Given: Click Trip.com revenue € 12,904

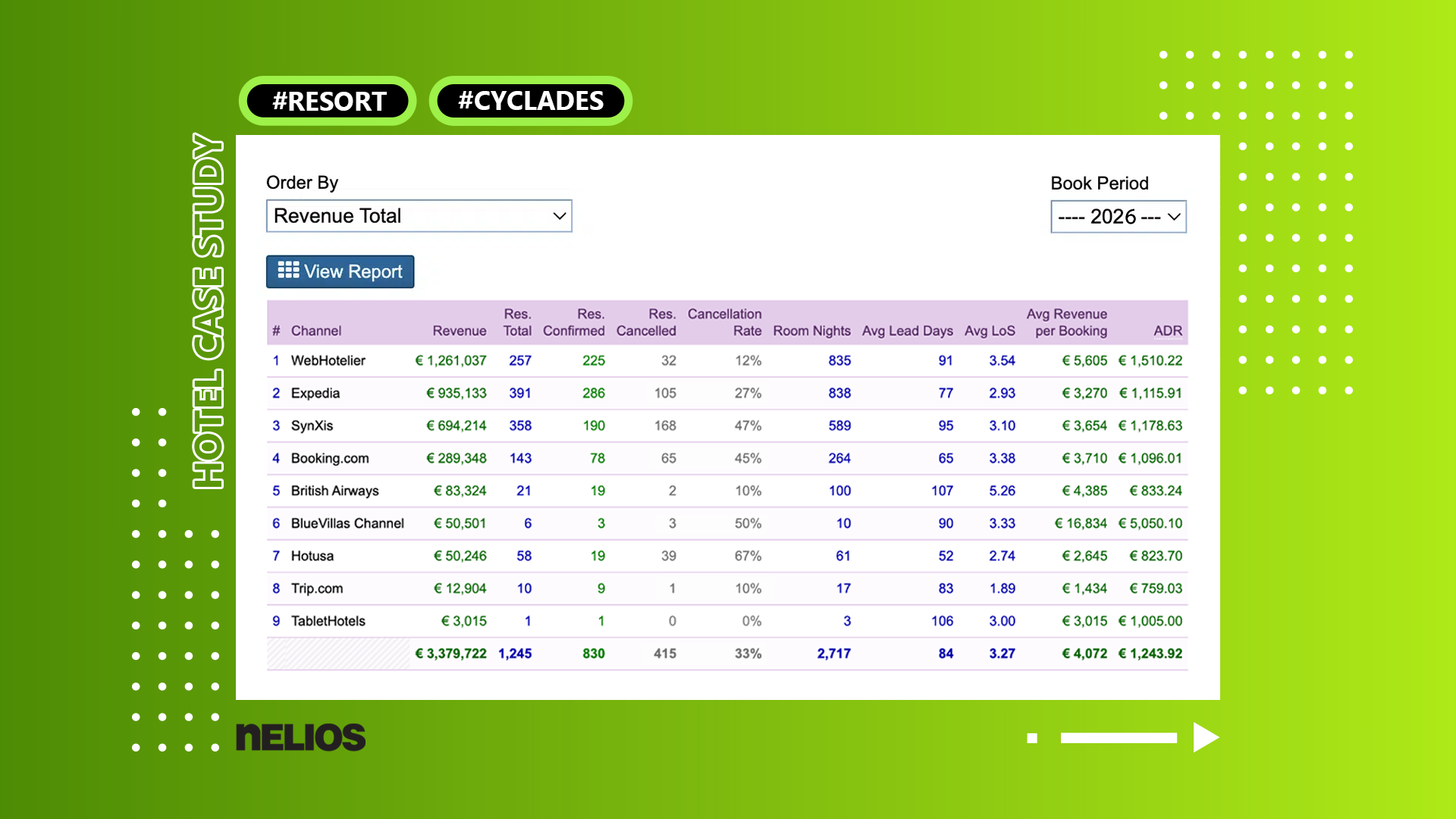Looking at the screenshot, I should click(460, 588).
